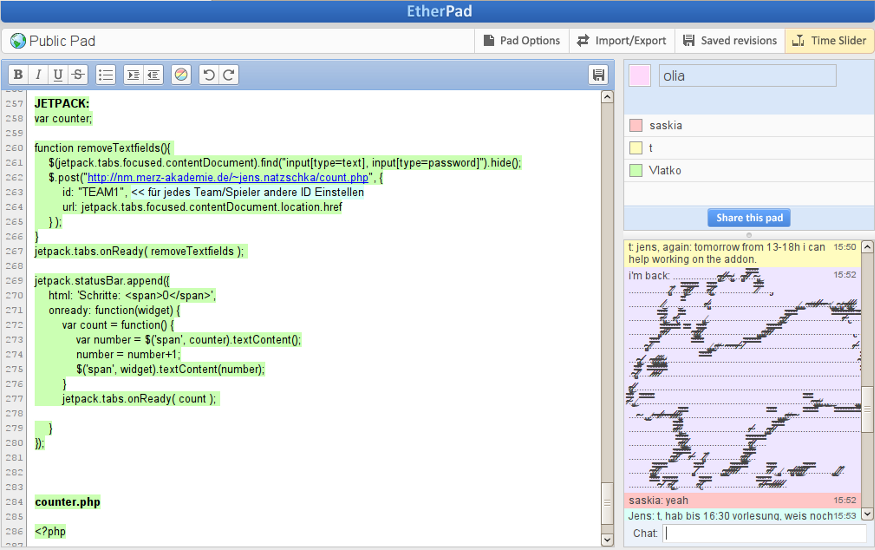
Task: Click the '<?php' line
Action: pos(50,531)
